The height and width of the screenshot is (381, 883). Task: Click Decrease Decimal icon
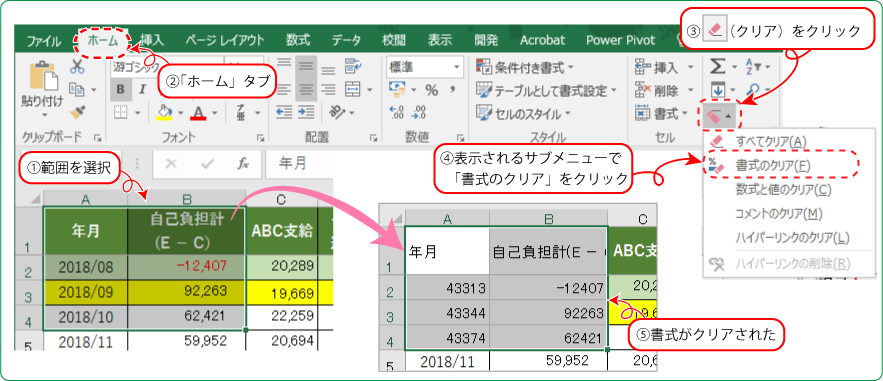(419, 112)
